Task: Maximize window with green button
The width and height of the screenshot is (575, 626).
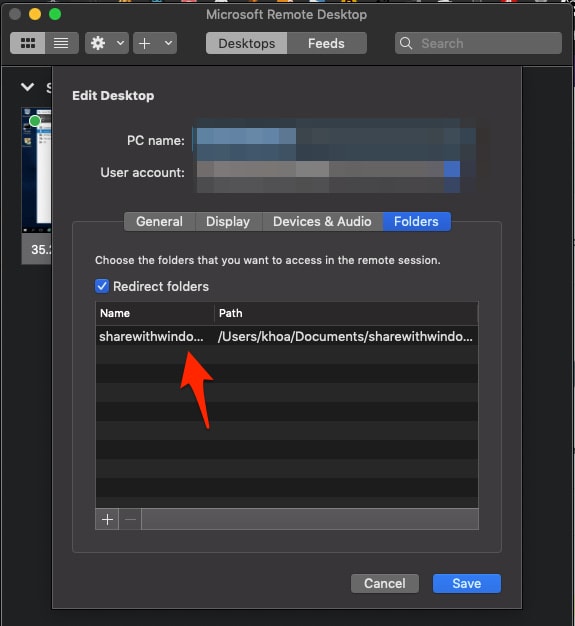Action: [x=55, y=14]
